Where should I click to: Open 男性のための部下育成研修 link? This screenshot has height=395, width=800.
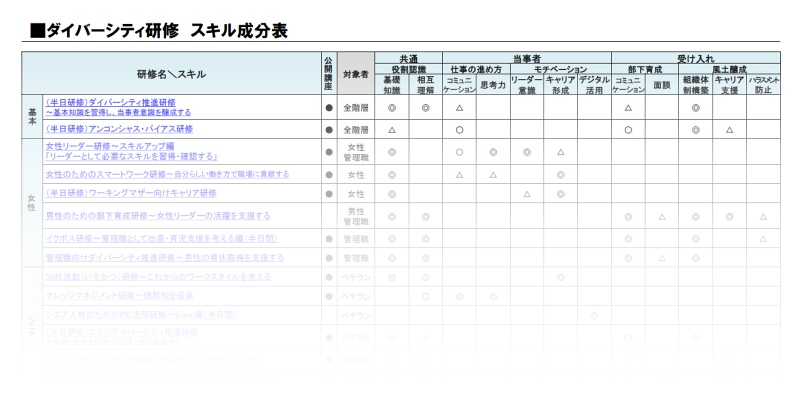[x=158, y=215]
